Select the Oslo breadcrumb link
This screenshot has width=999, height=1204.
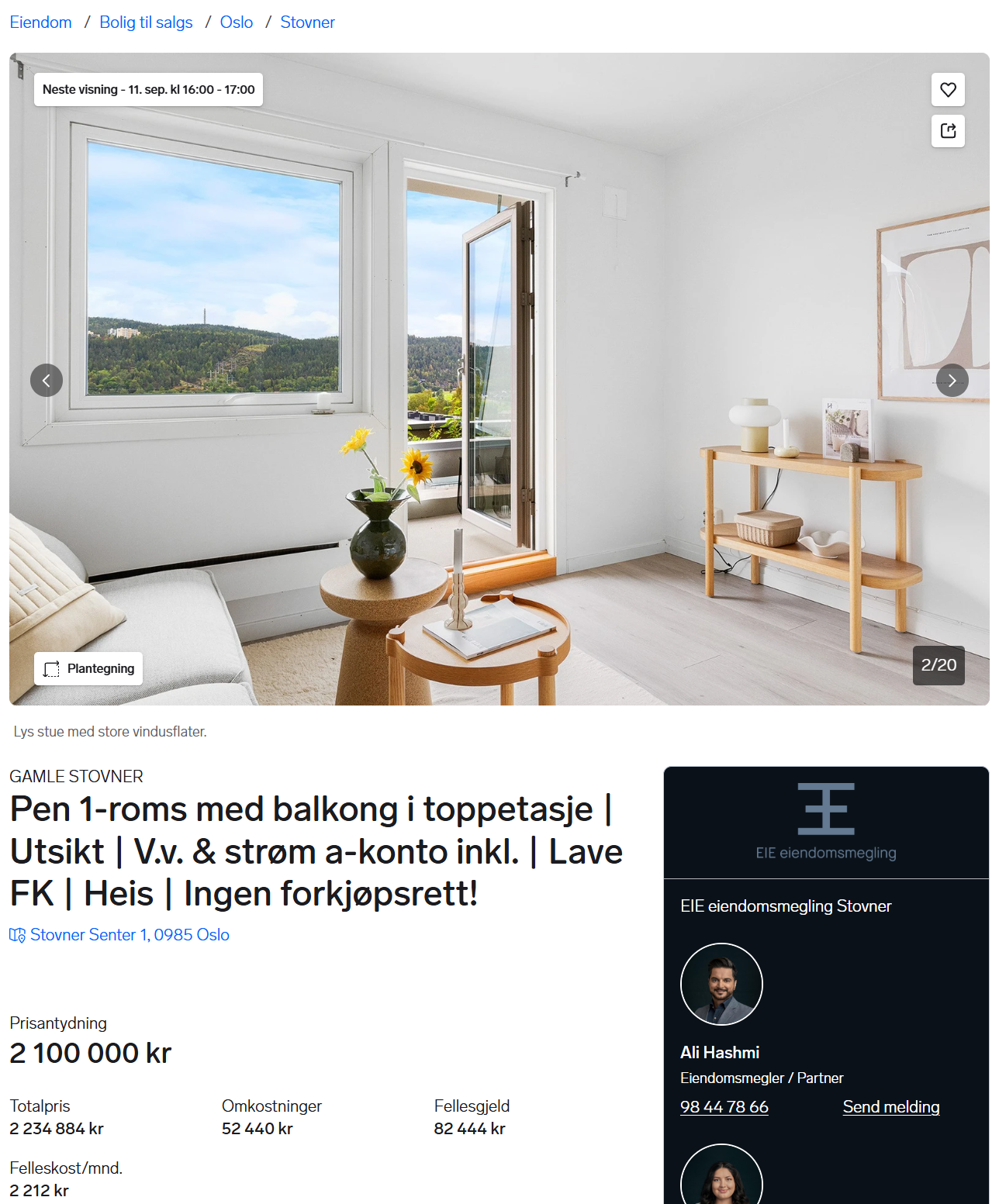pos(237,22)
